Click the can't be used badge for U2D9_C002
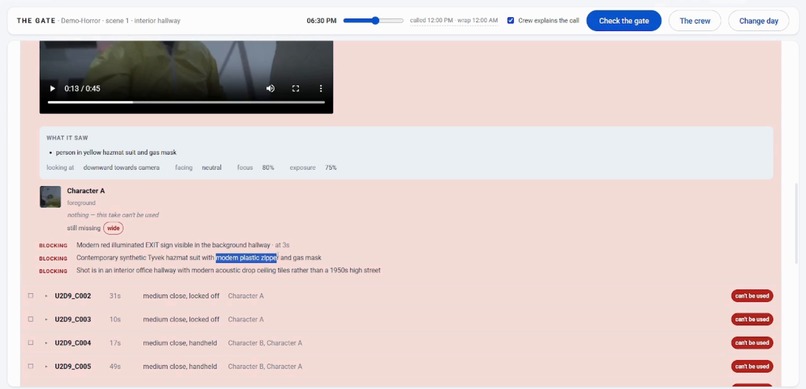This screenshot has width=806, height=389. 752,296
